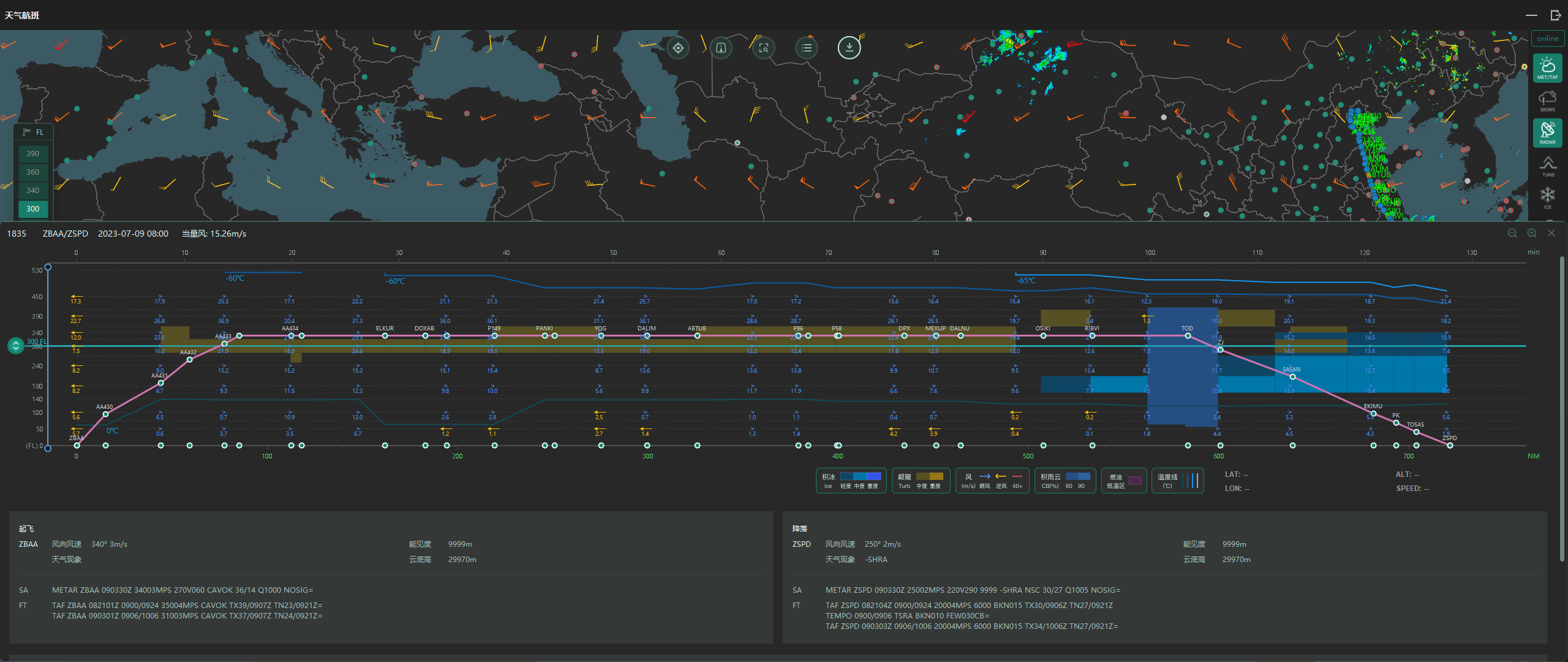This screenshot has width=1568, height=662.
Task: Click the online status button
Action: click(x=1547, y=38)
